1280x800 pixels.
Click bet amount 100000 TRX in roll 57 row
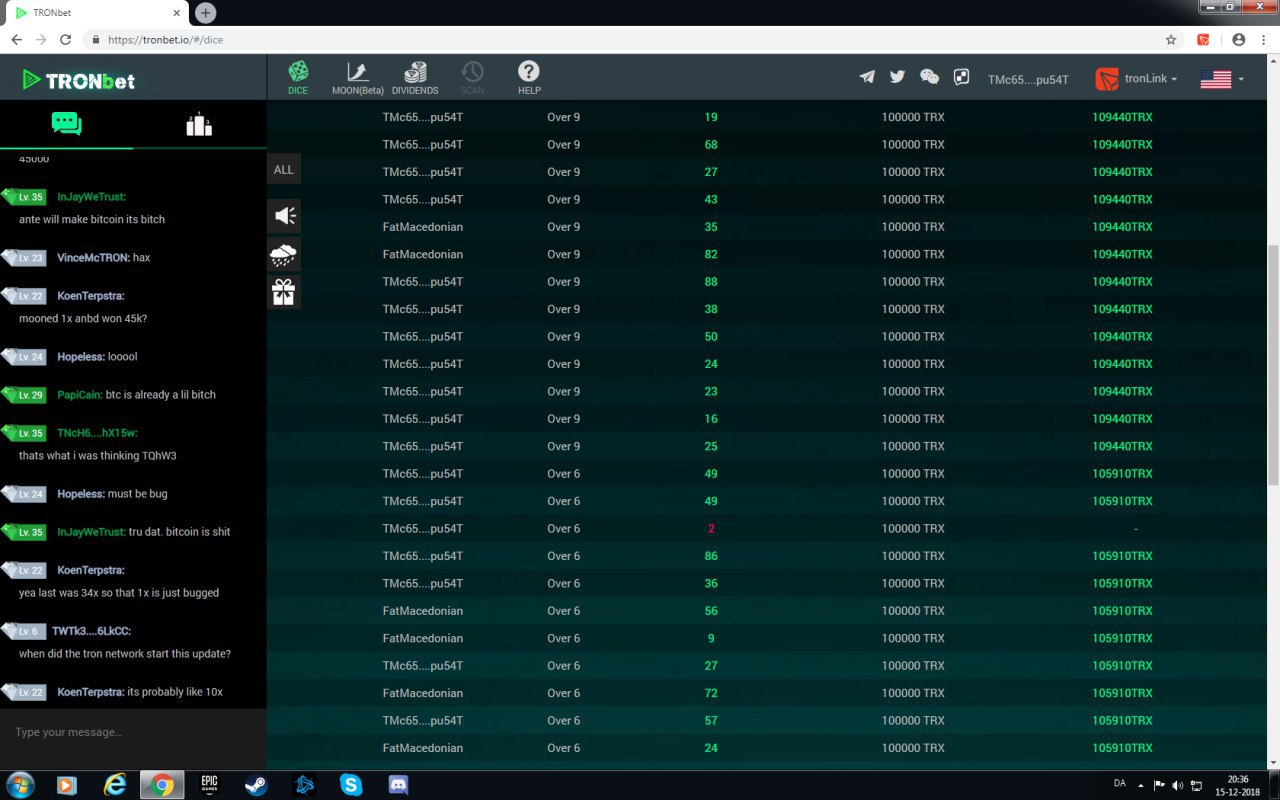click(913, 721)
